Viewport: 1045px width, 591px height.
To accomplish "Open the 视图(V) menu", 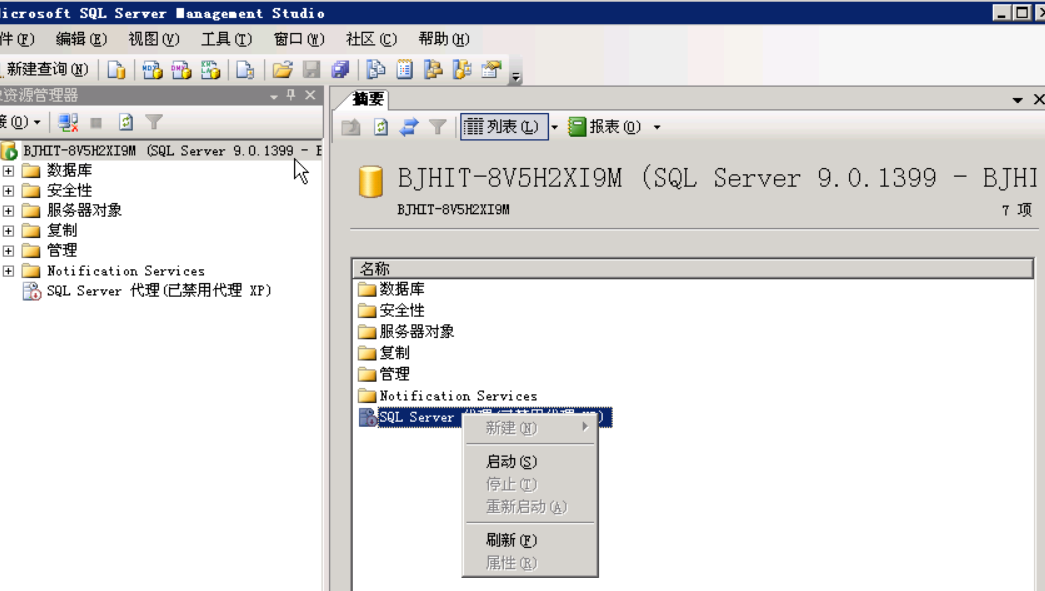I will pos(154,39).
